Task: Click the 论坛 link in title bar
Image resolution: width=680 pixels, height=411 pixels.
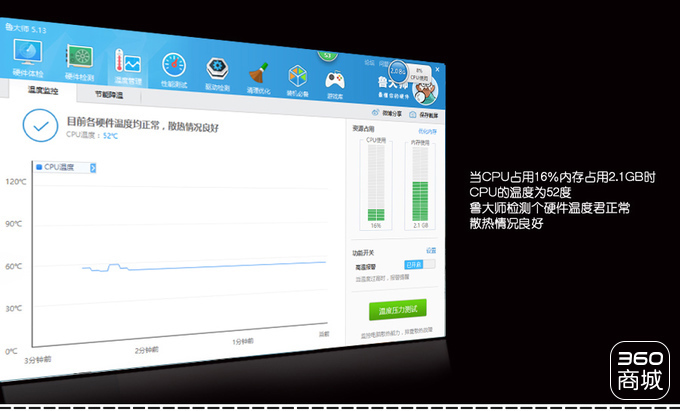Action: click(x=369, y=62)
